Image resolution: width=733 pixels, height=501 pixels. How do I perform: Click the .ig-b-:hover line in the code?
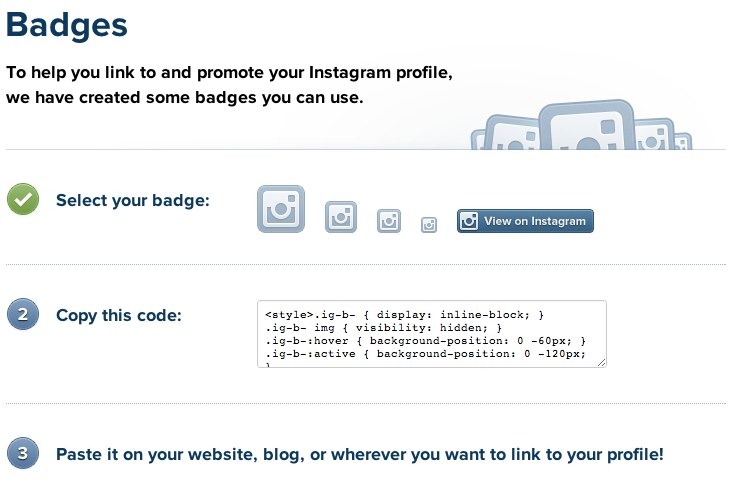tap(425, 341)
